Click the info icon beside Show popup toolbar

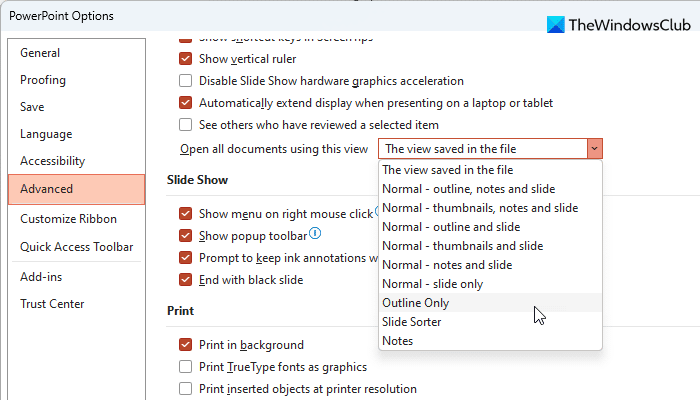315,234
